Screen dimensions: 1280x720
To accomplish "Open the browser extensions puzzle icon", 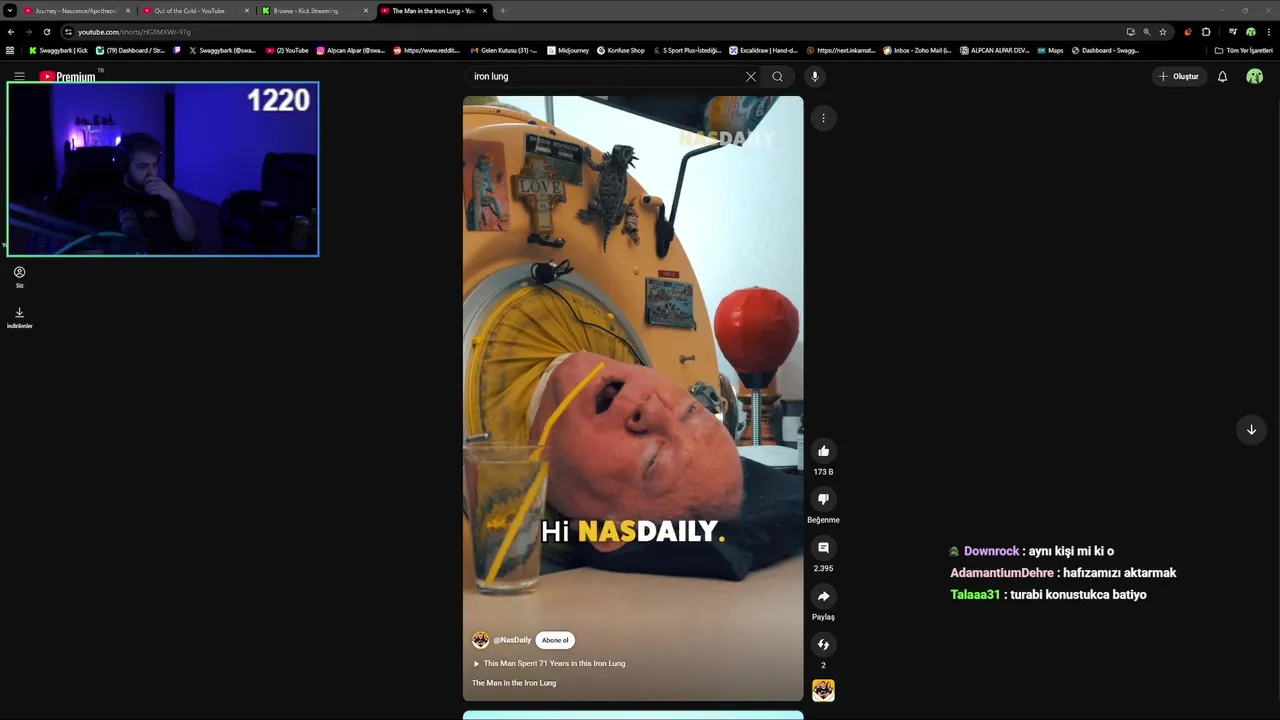I will [x=1206, y=32].
